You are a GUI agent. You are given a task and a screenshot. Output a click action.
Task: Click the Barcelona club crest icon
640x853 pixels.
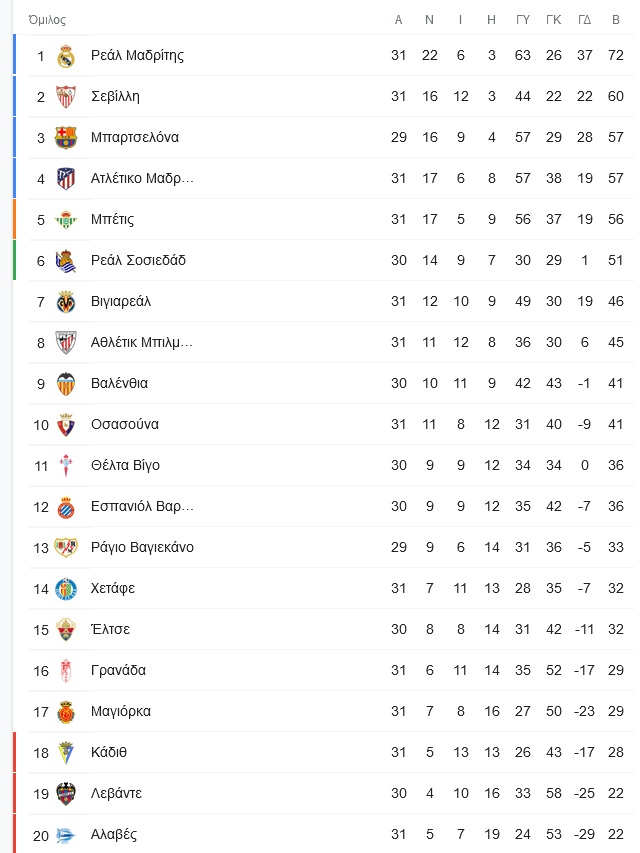click(66, 138)
